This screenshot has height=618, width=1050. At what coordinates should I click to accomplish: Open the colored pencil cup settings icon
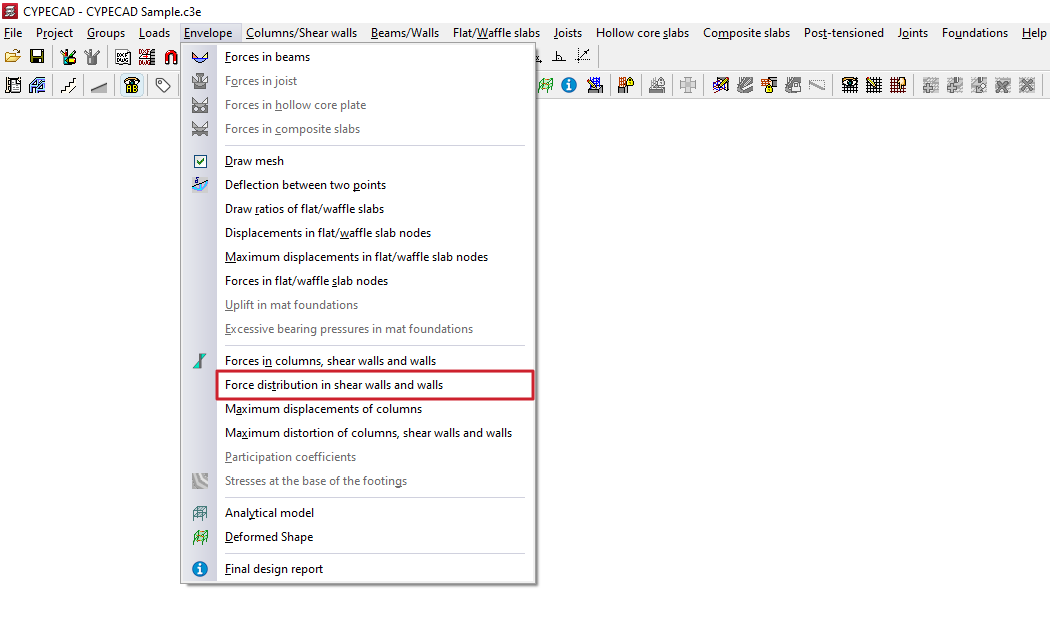(x=68, y=57)
